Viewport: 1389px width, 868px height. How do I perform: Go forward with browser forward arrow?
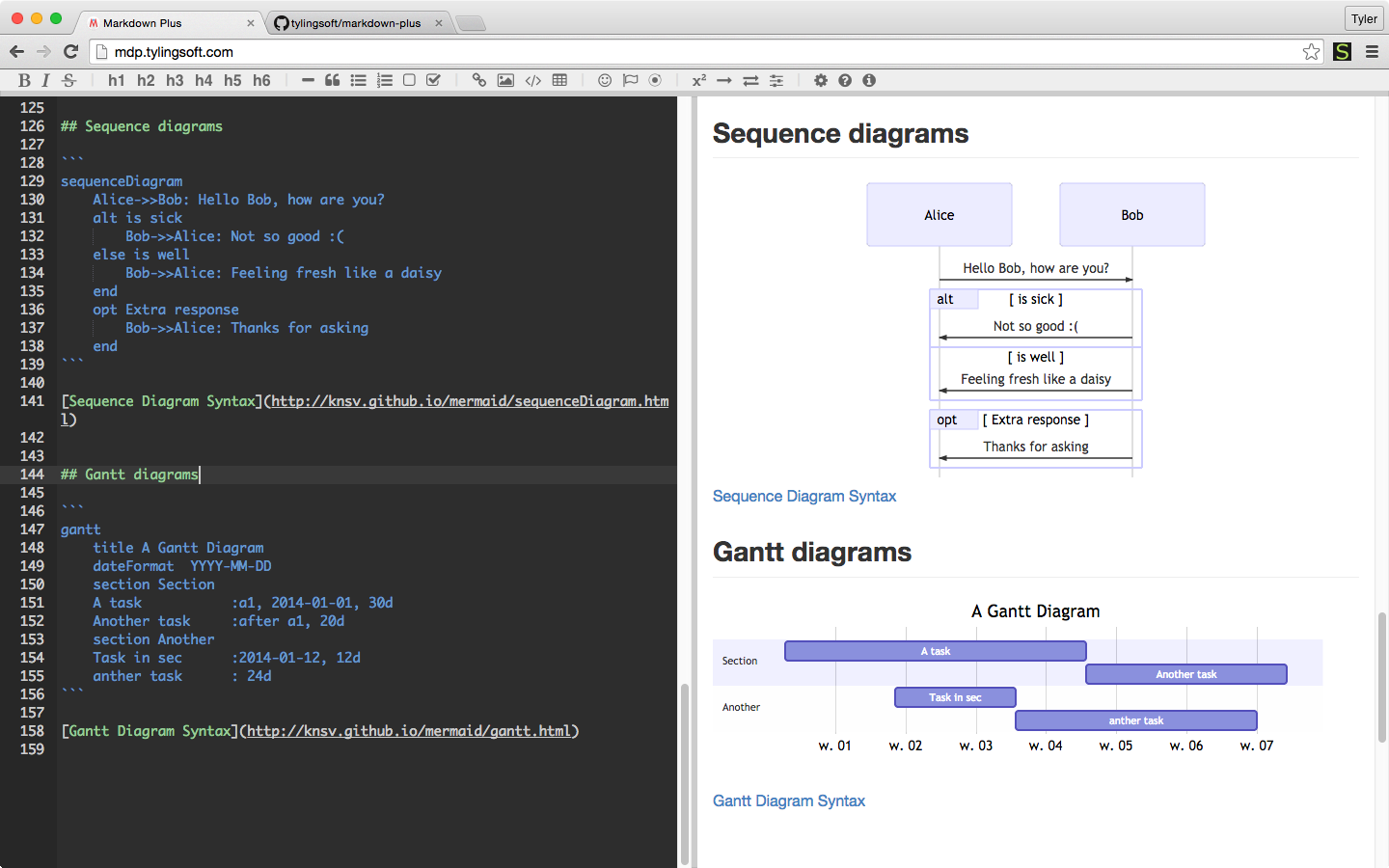(x=43, y=52)
